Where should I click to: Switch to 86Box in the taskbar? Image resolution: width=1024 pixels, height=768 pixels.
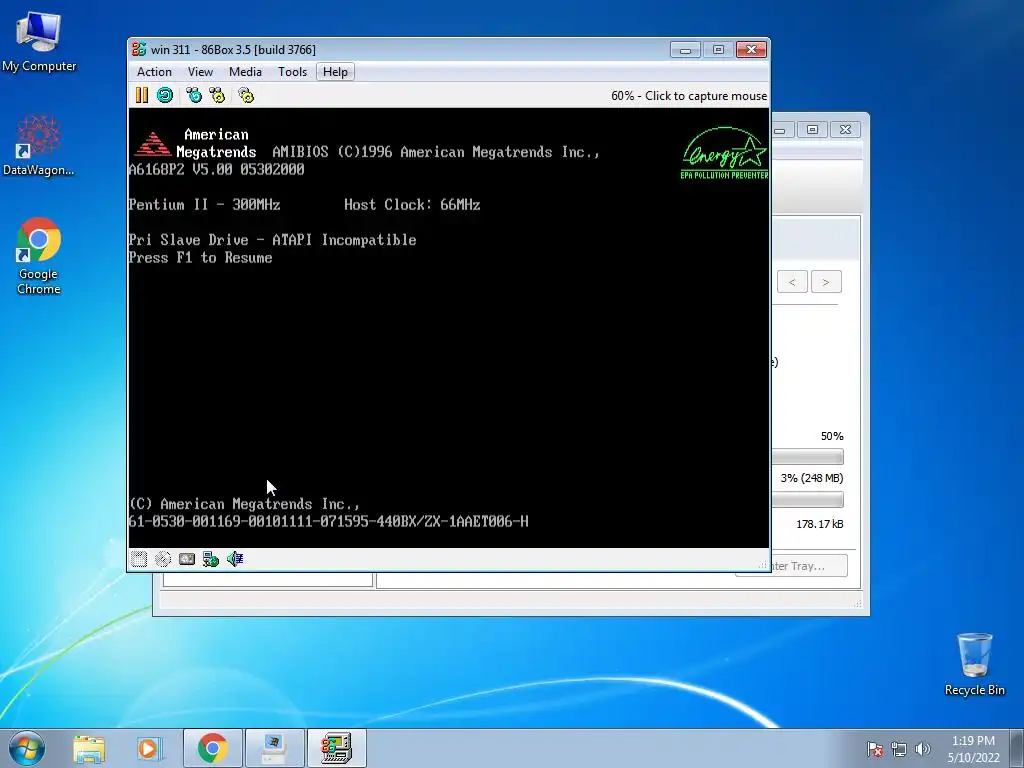pos(336,748)
